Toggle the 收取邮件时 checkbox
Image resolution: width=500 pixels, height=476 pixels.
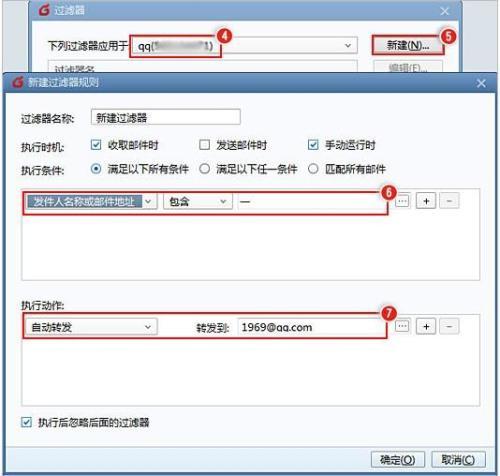tap(96, 145)
